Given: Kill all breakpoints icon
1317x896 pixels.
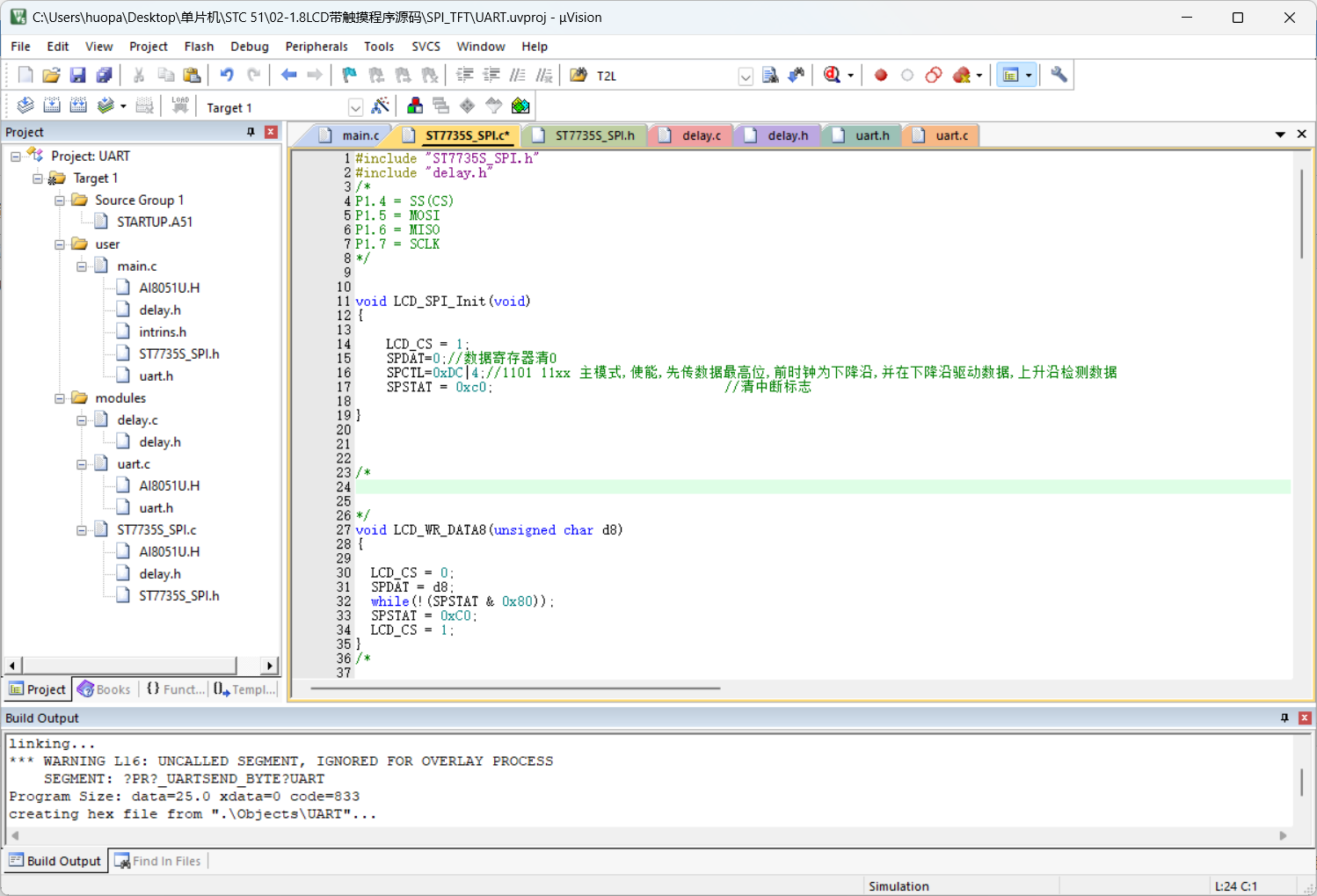Looking at the screenshot, I should pyautogui.click(x=962, y=76).
